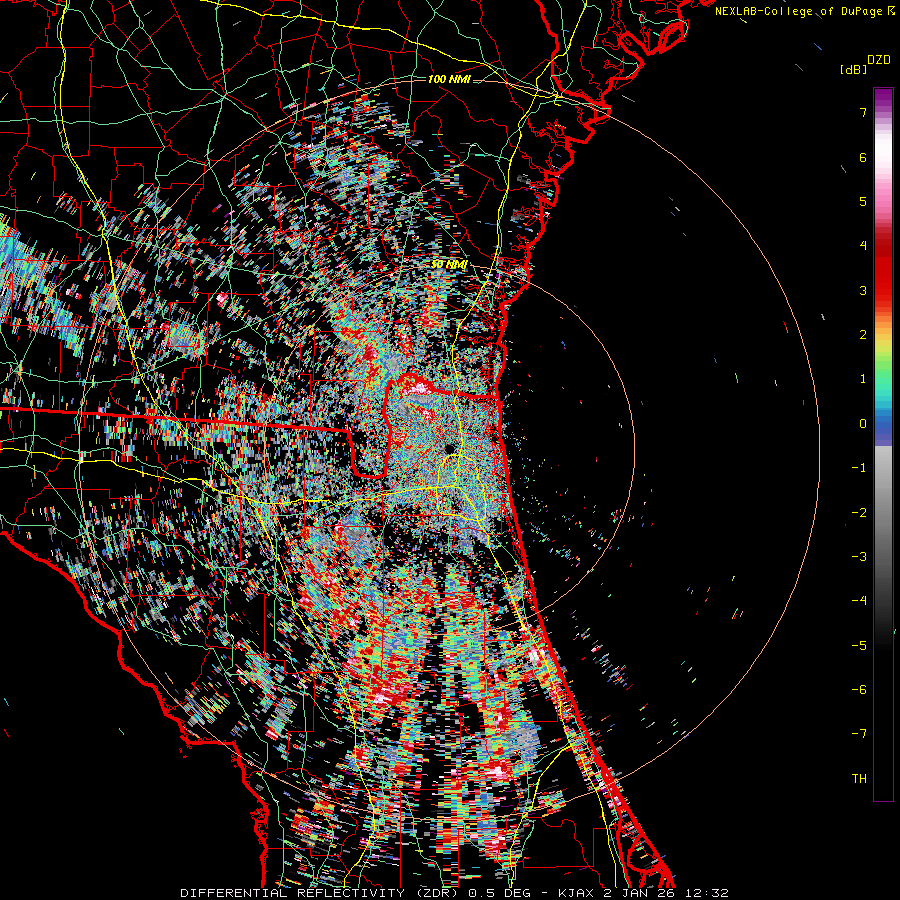The width and height of the screenshot is (900, 900).
Task: Click the 0 dB tick label on scale
Action: coord(862,424)
